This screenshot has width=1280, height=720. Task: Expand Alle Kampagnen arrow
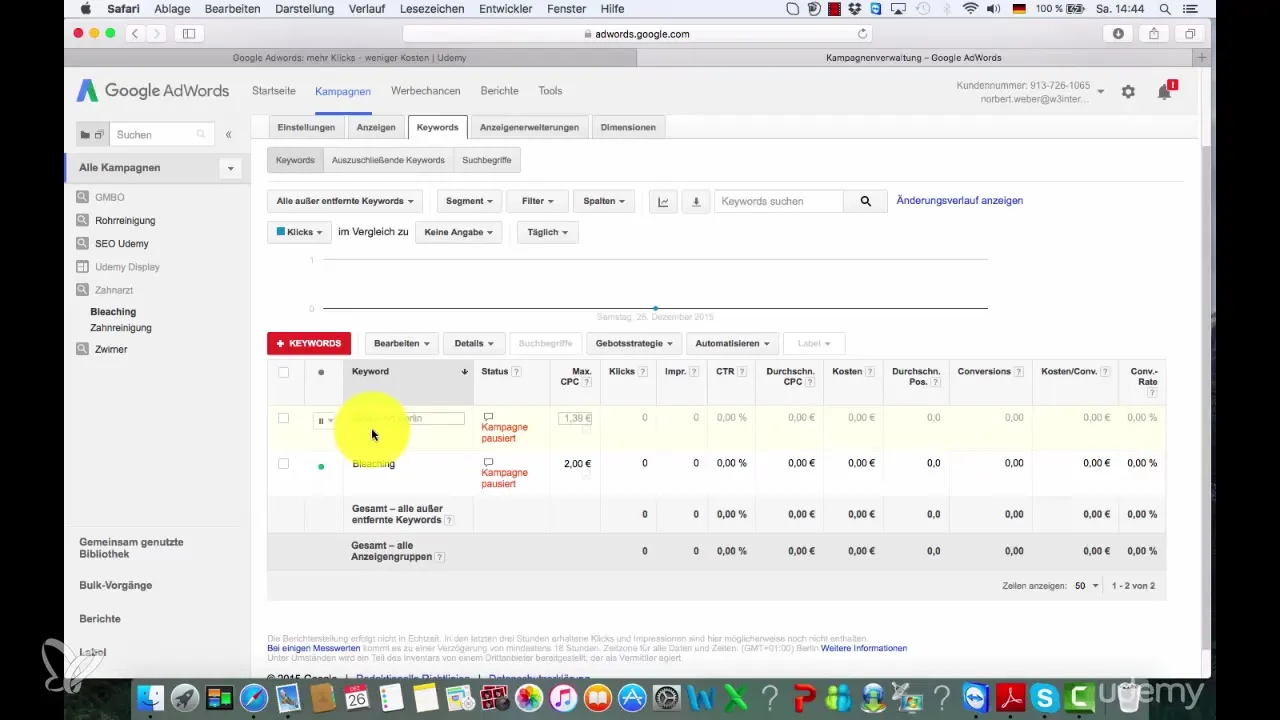click(x=231, y=168)
